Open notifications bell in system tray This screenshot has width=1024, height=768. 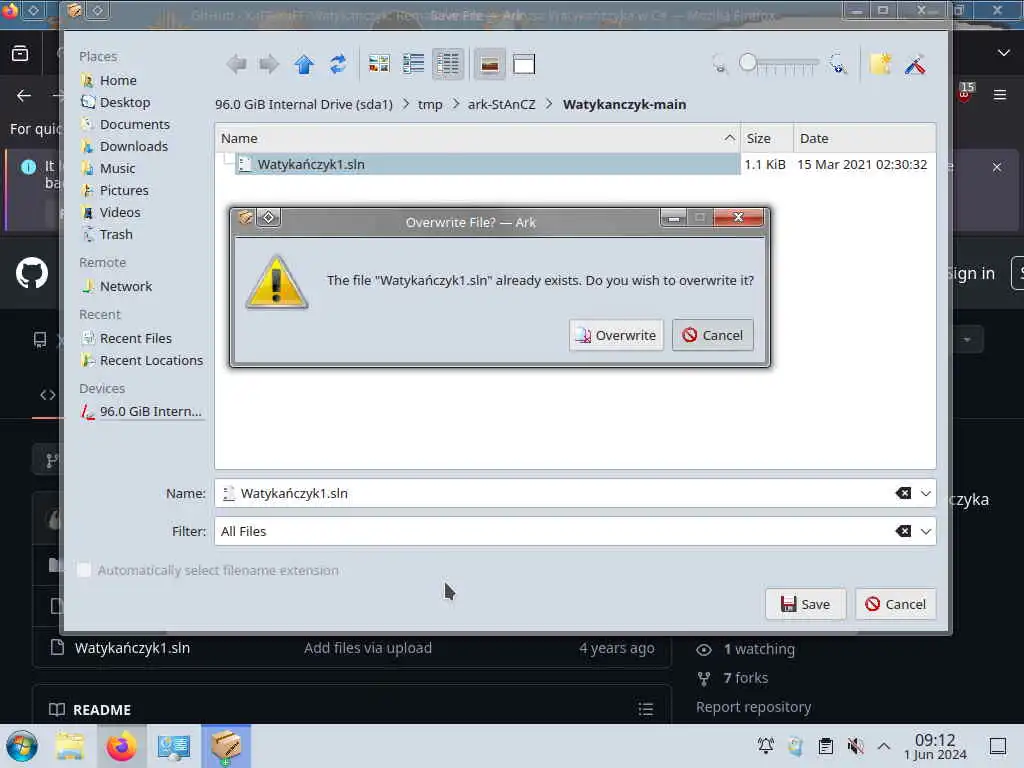[x=765, y=746]
